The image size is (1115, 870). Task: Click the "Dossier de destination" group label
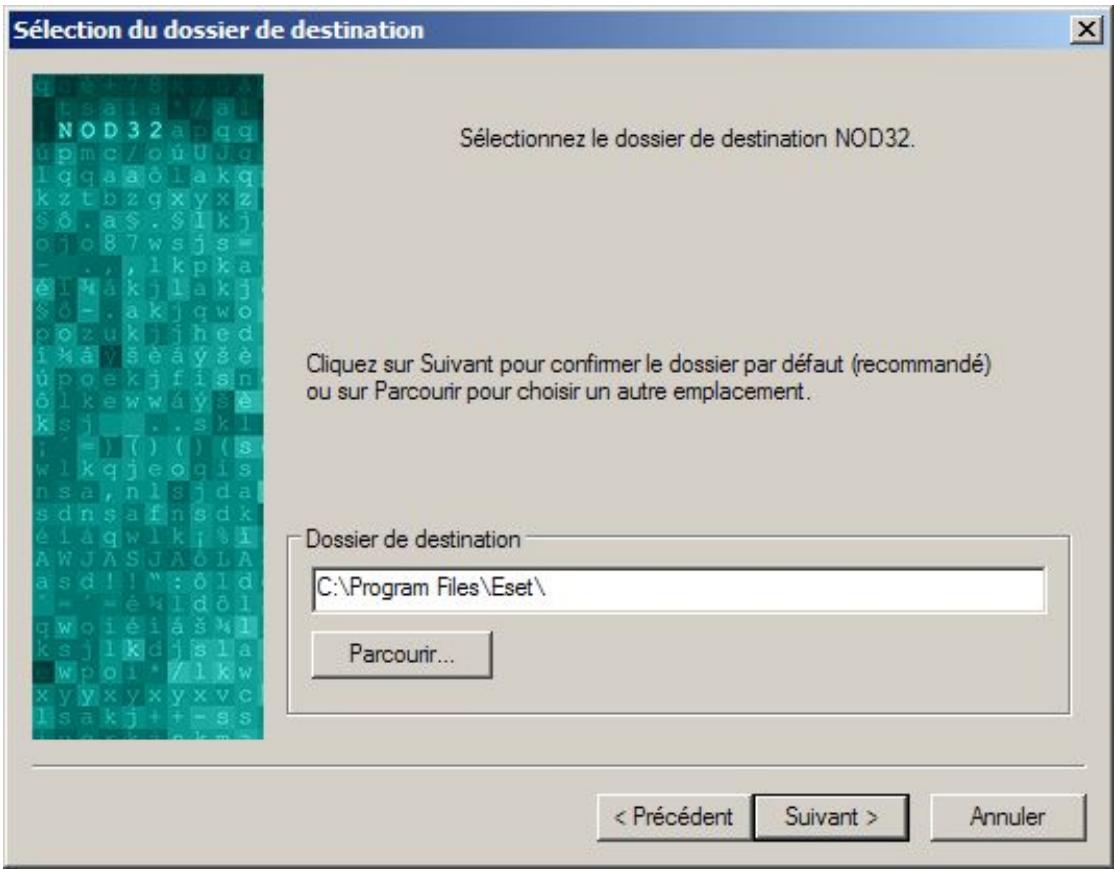click(412, 539)
